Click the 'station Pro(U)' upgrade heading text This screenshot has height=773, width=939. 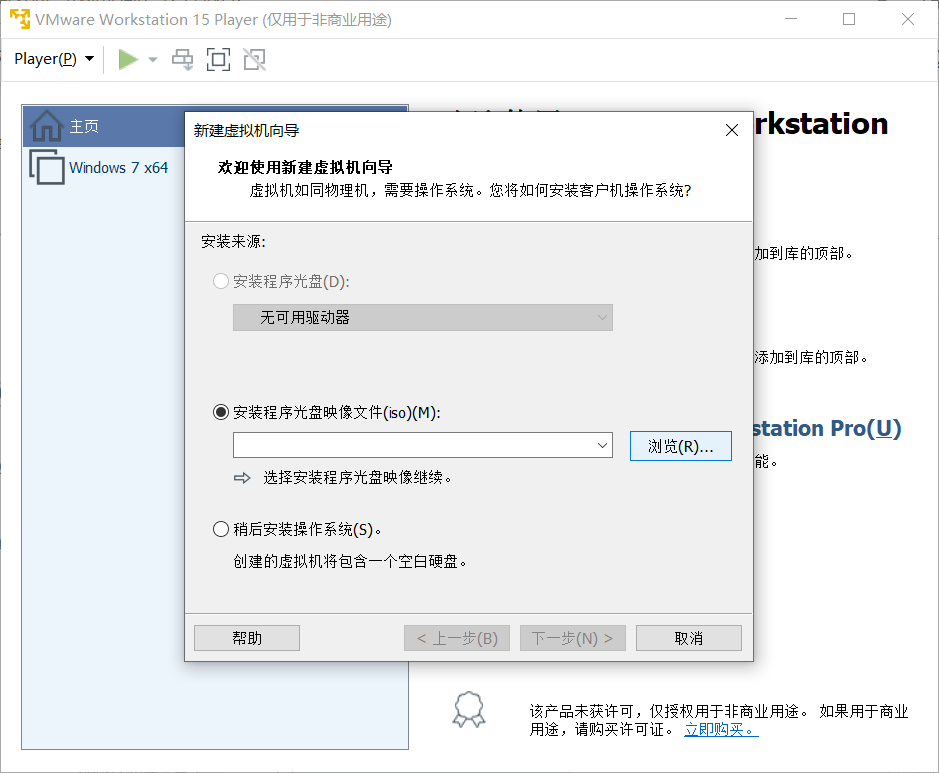[x=827, y=429]
